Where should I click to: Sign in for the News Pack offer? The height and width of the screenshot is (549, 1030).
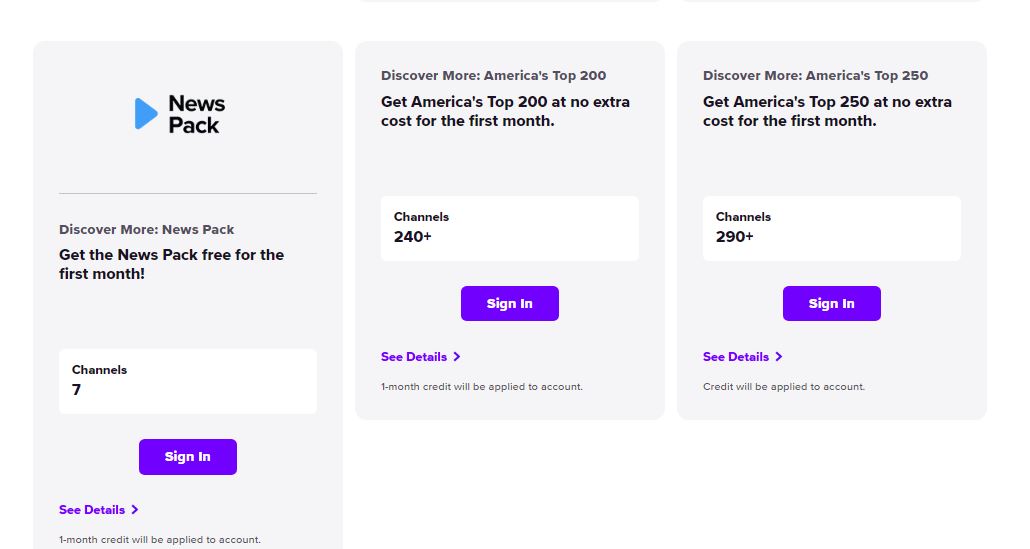[188, 457]
